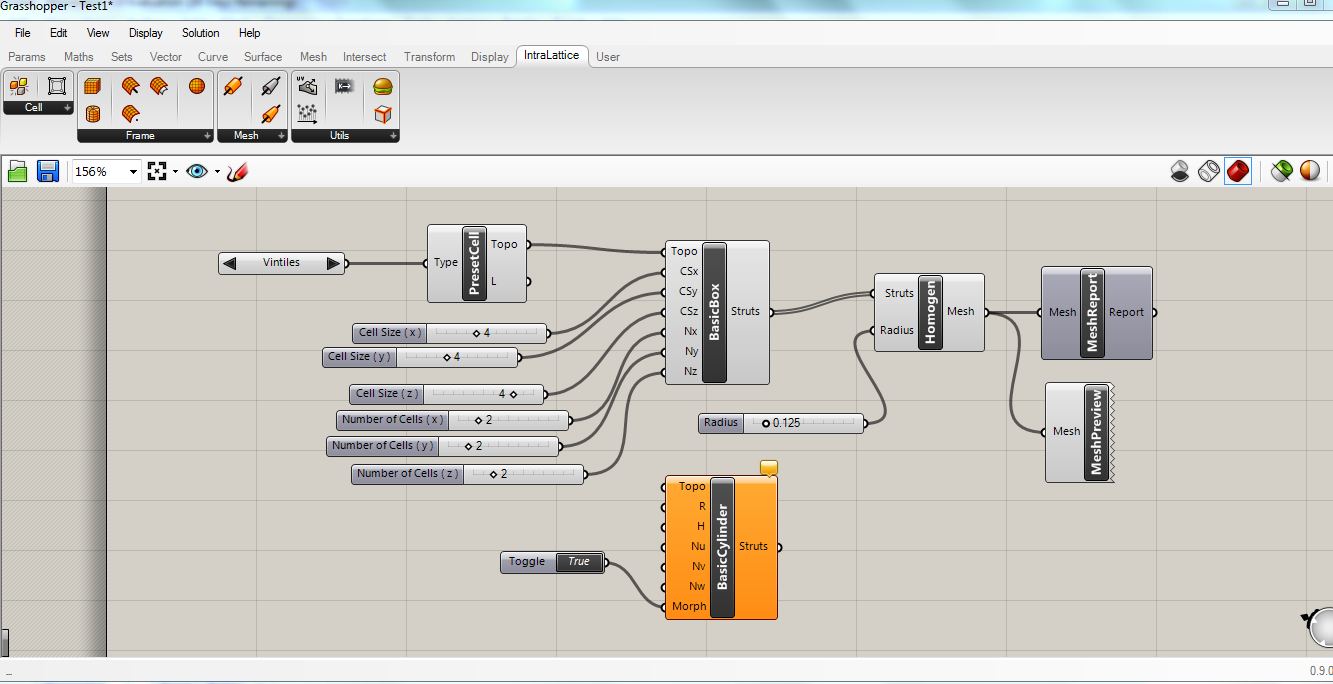Click the yellow balloon on BasicCylinder

point(769,467)
